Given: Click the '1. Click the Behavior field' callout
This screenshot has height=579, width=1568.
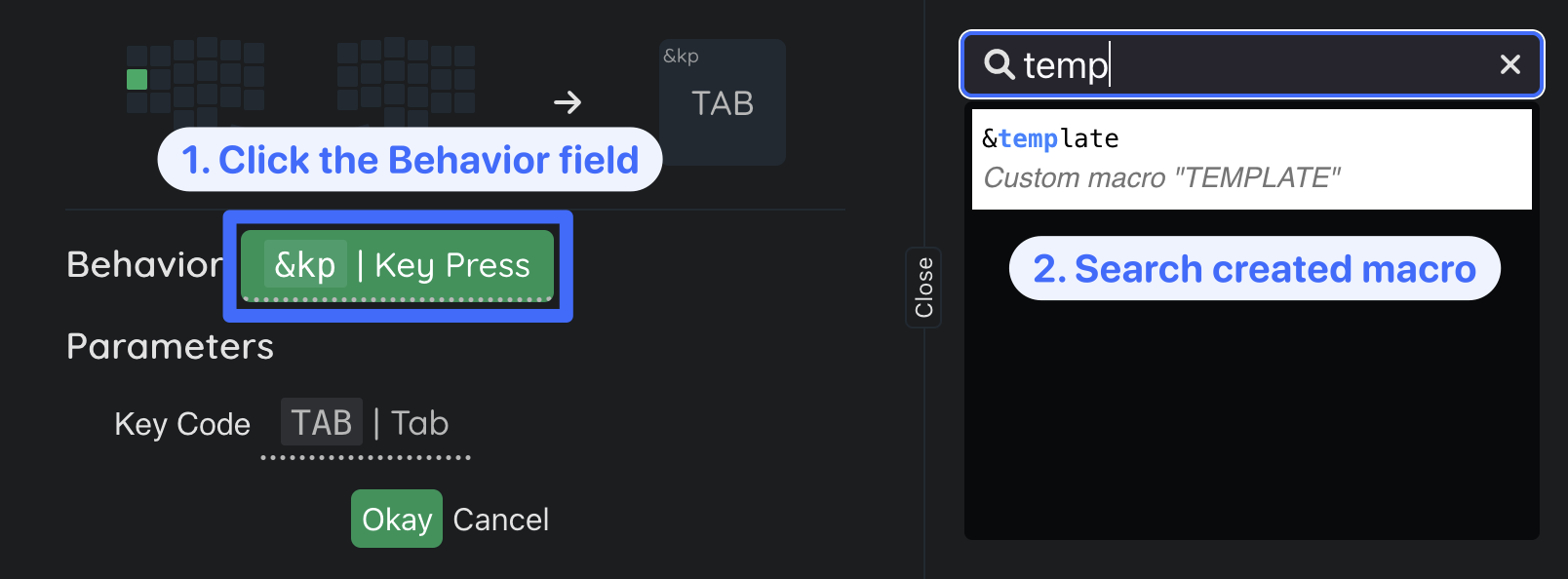Looking at the screenshot, I should (x=410, y=160).
